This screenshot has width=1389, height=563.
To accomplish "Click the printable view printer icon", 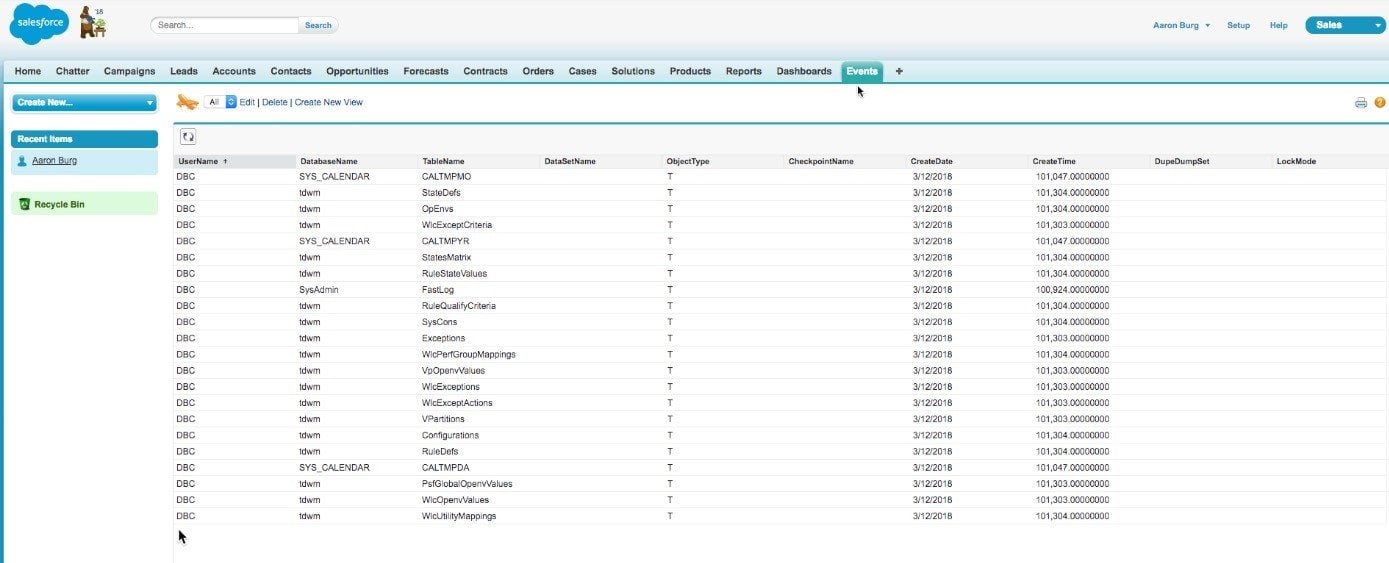I will (1360, 102).
